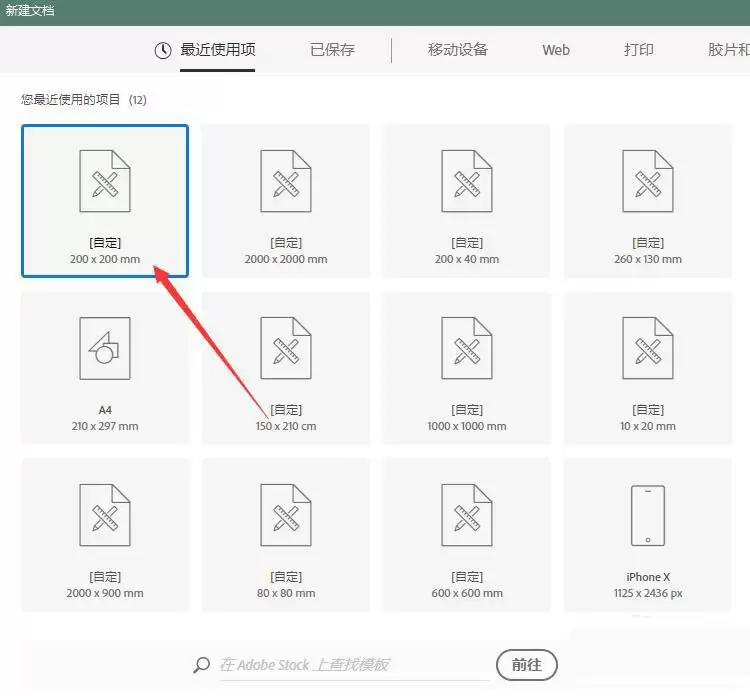Screen dimensions: 750x696
Task: Select the 260 x 130 mm document icon
Action: (648, 181)
